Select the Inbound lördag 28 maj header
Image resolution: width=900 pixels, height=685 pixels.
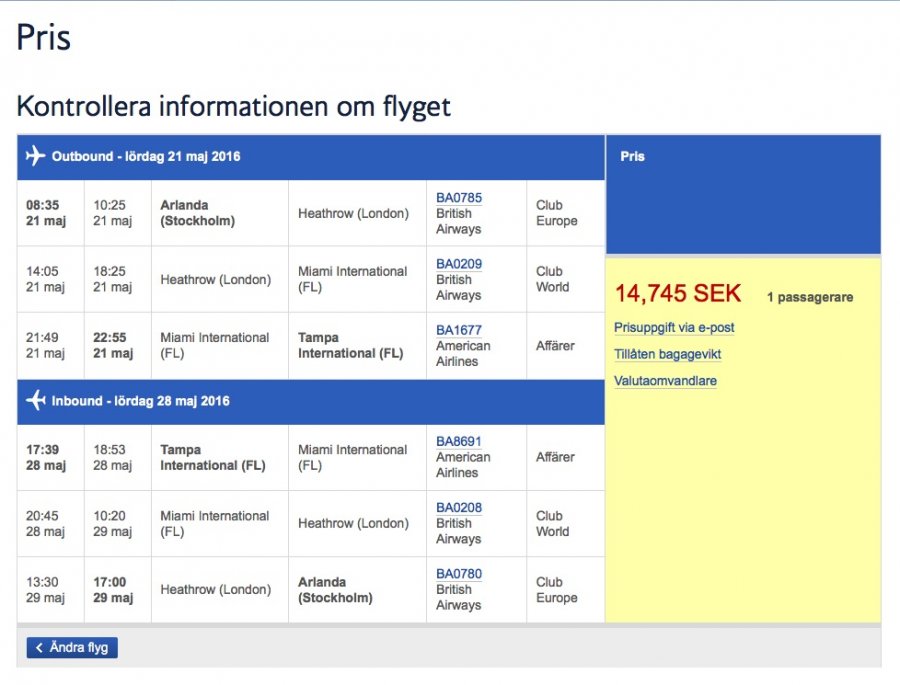(140, 401)
